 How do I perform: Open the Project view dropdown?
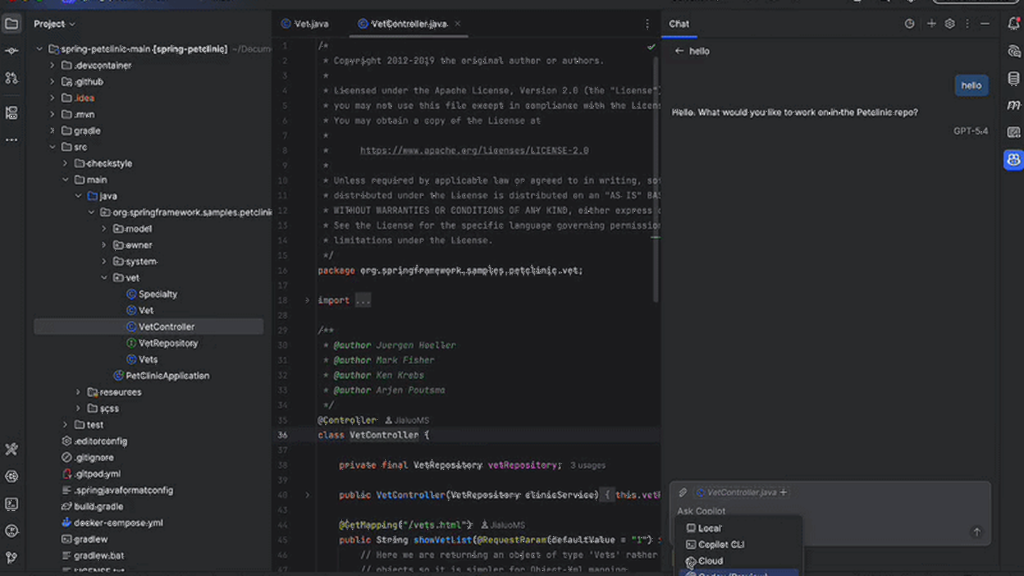point(55,24)
